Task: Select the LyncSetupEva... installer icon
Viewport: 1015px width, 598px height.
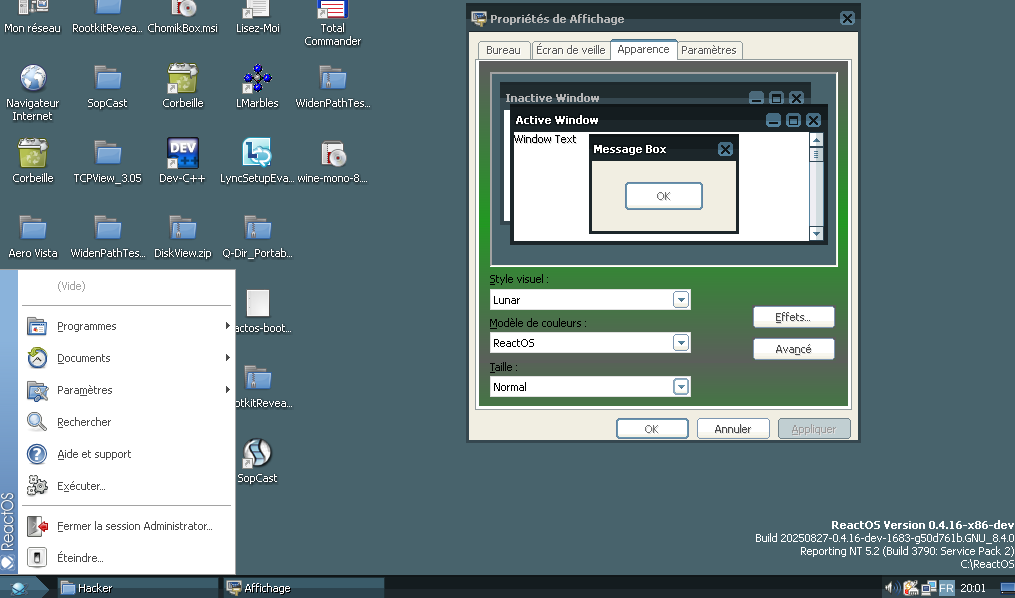Action: pyautogui.click(x=258, y=153)
